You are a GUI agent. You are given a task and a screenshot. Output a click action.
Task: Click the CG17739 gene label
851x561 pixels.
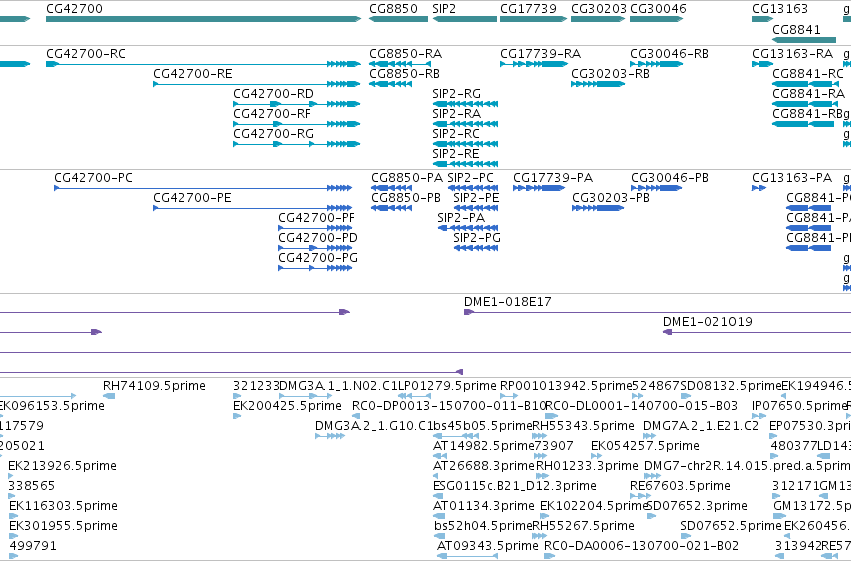click(x=529, y=9)
